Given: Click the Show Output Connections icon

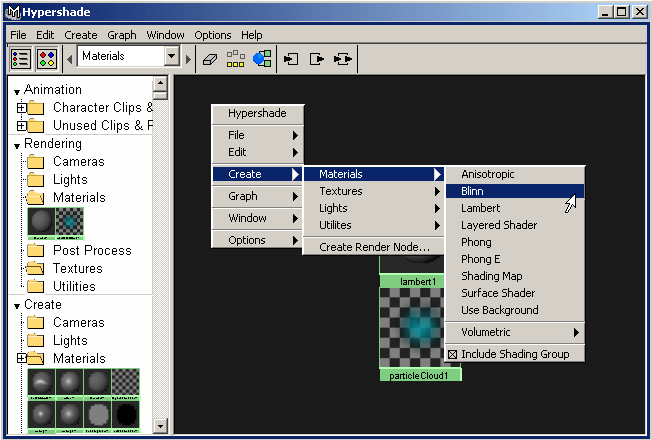Looking at the screenshot, I should [316, 59].
